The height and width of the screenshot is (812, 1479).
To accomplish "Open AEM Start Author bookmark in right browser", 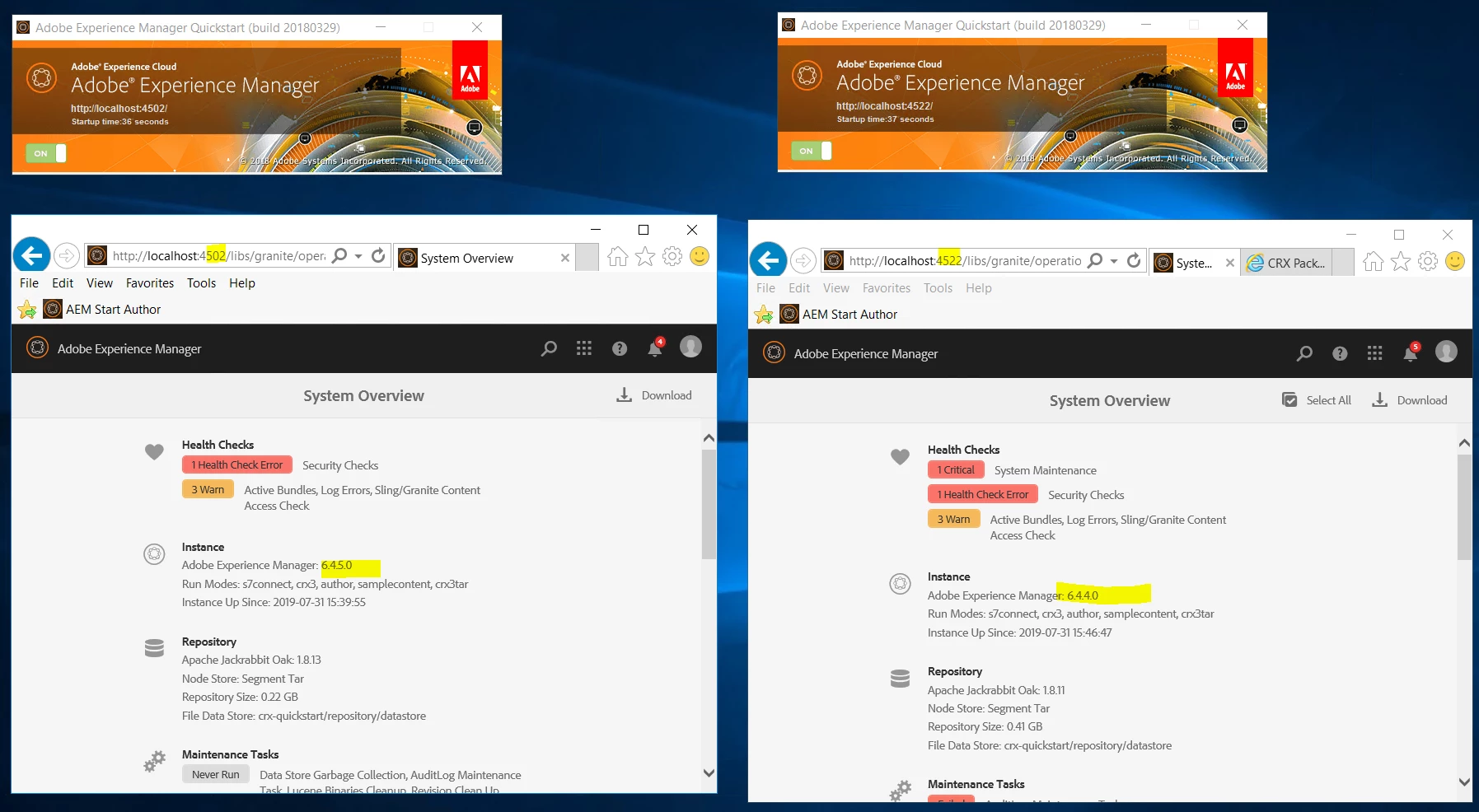I will pyautogui.click(x=840, y=315).
